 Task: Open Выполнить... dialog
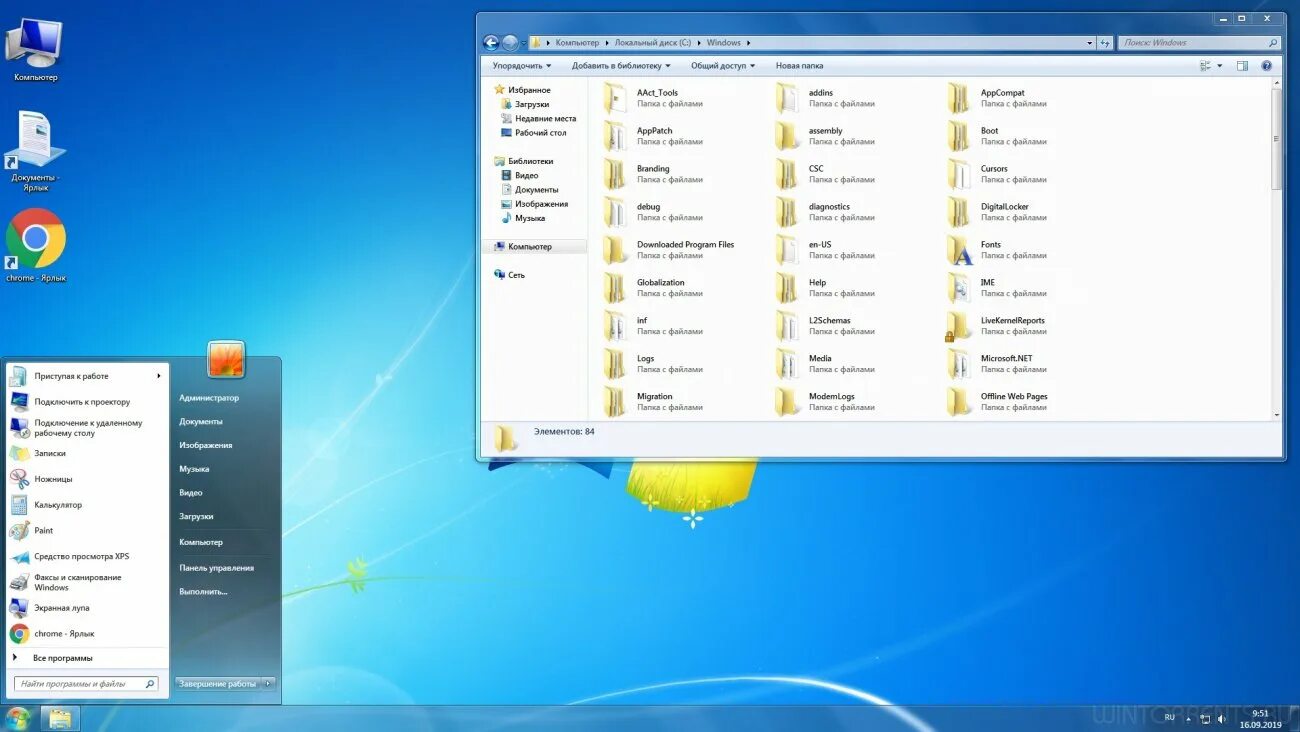click(x=204, y=592)
